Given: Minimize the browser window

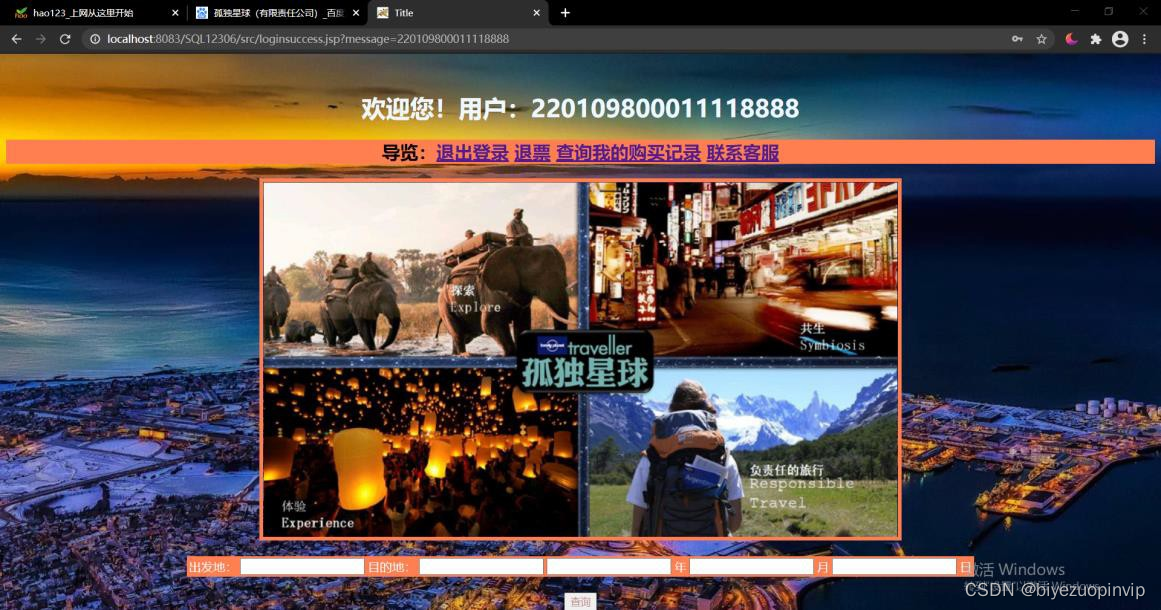Looking at the screenshot, I should tap(1074, 11).
